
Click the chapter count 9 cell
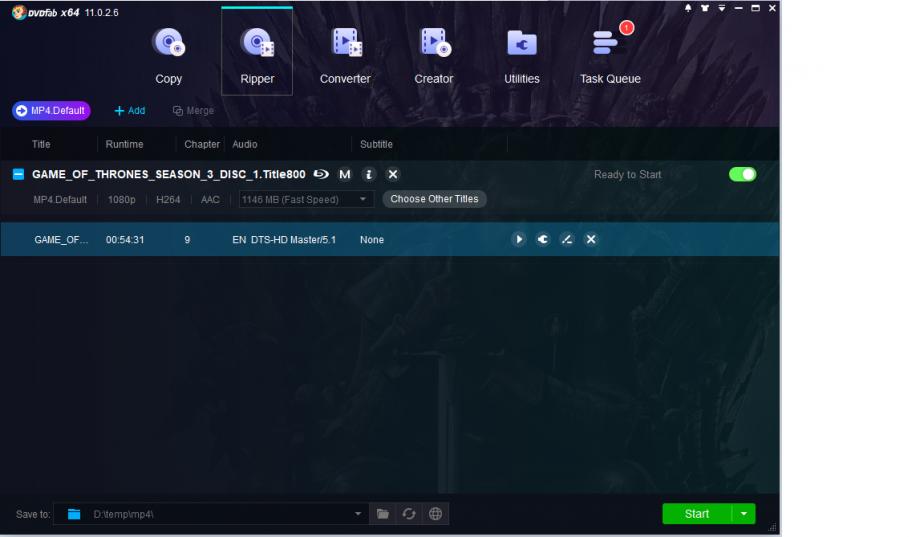tap(187, 239)
